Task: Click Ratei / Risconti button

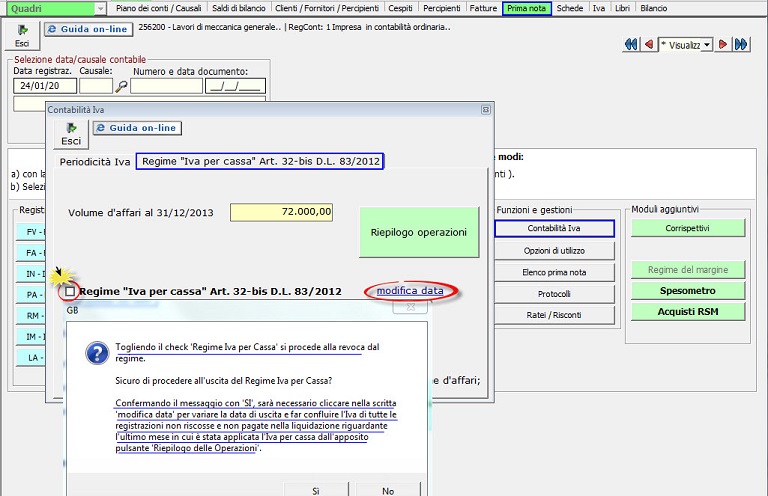Action: 554,315
